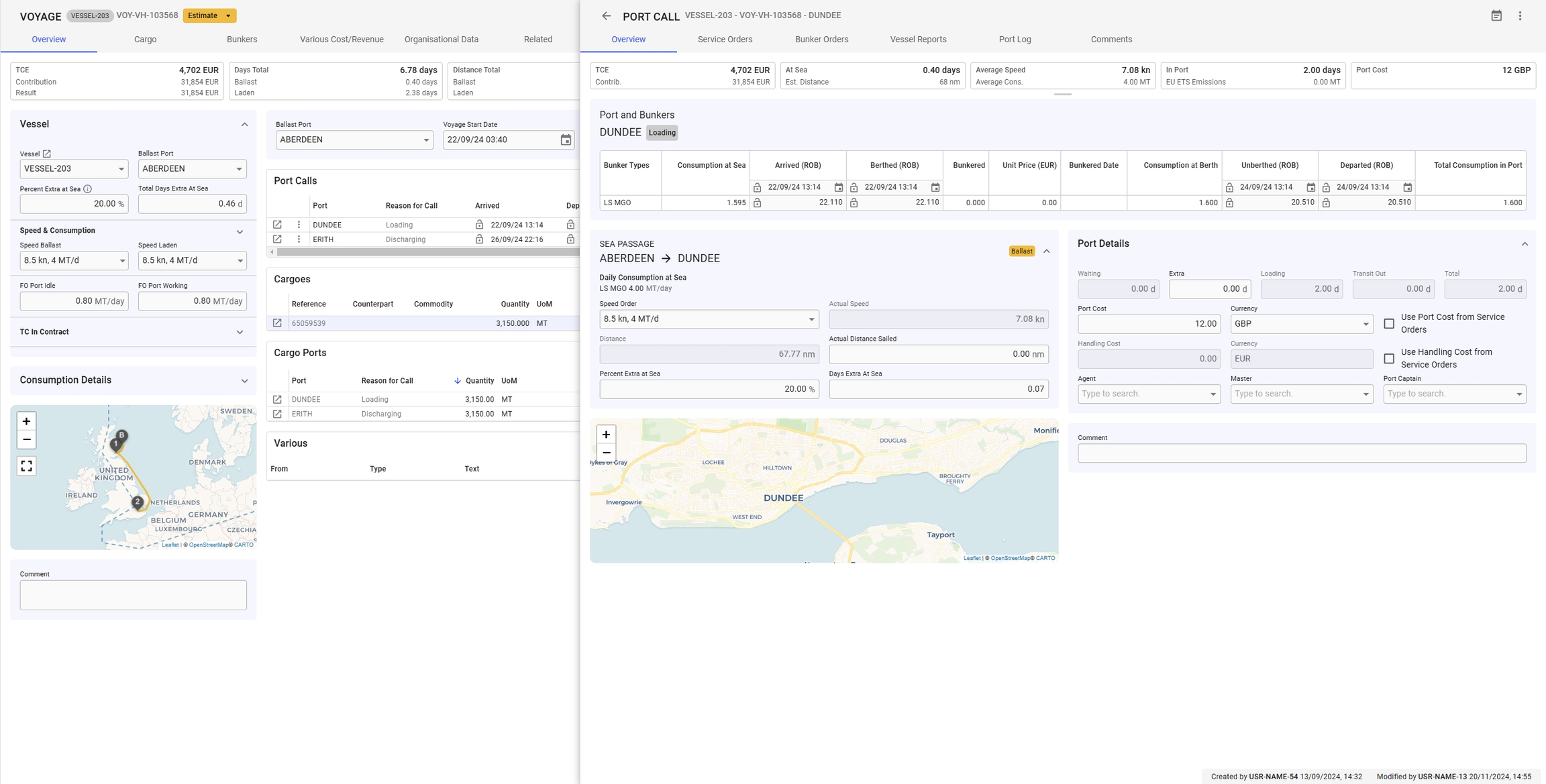This screenshot has height=784, width=1546.
Task: Check Use Handling Cost from Service Orders
Action: click(1389, 359)
